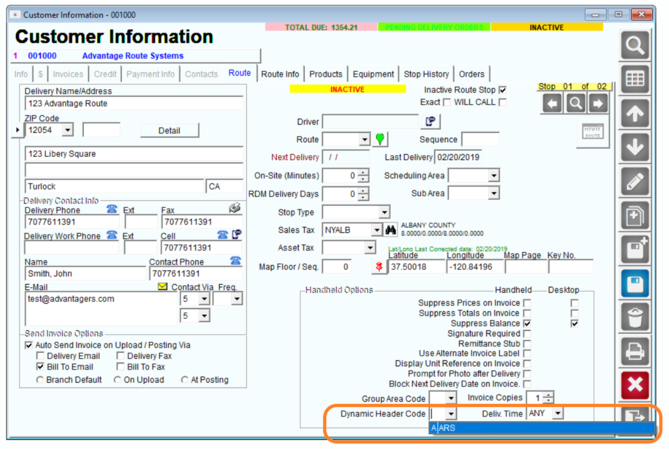Open the Scheduling Area dropdown

(494, 175)
